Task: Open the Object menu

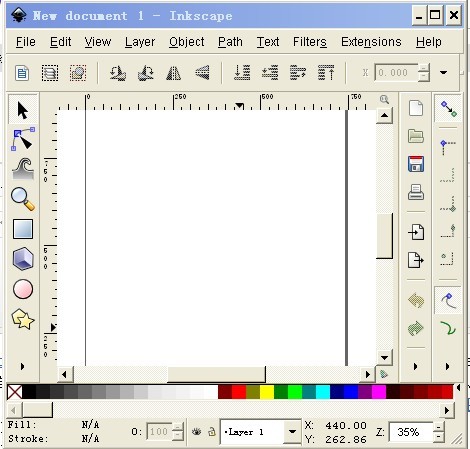Action: tap(187, 42)
